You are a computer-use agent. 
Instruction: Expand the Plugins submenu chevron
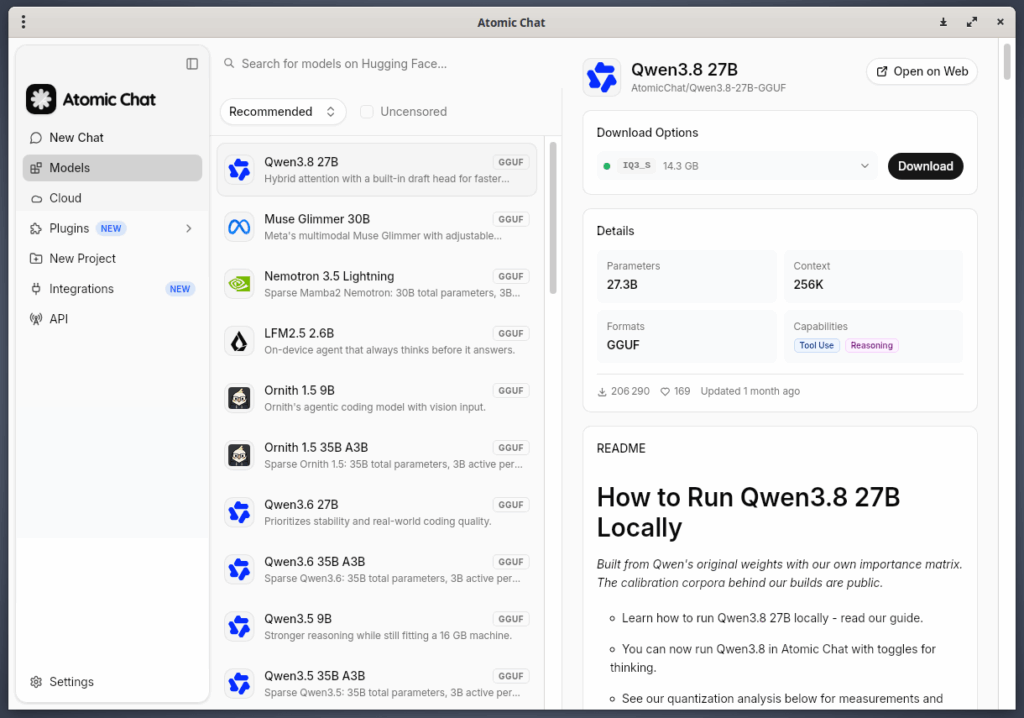189,228
